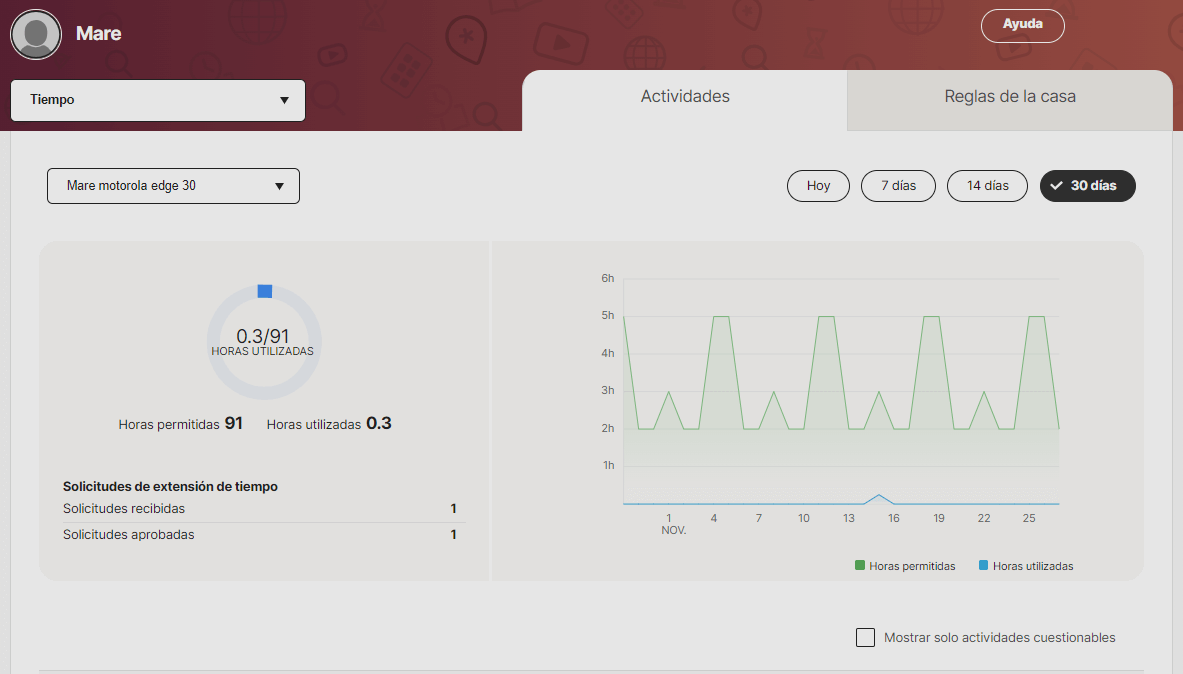Click the Solicitudes recibidas row
This screenshot has height=674, width=1183.
coord(260,509)
